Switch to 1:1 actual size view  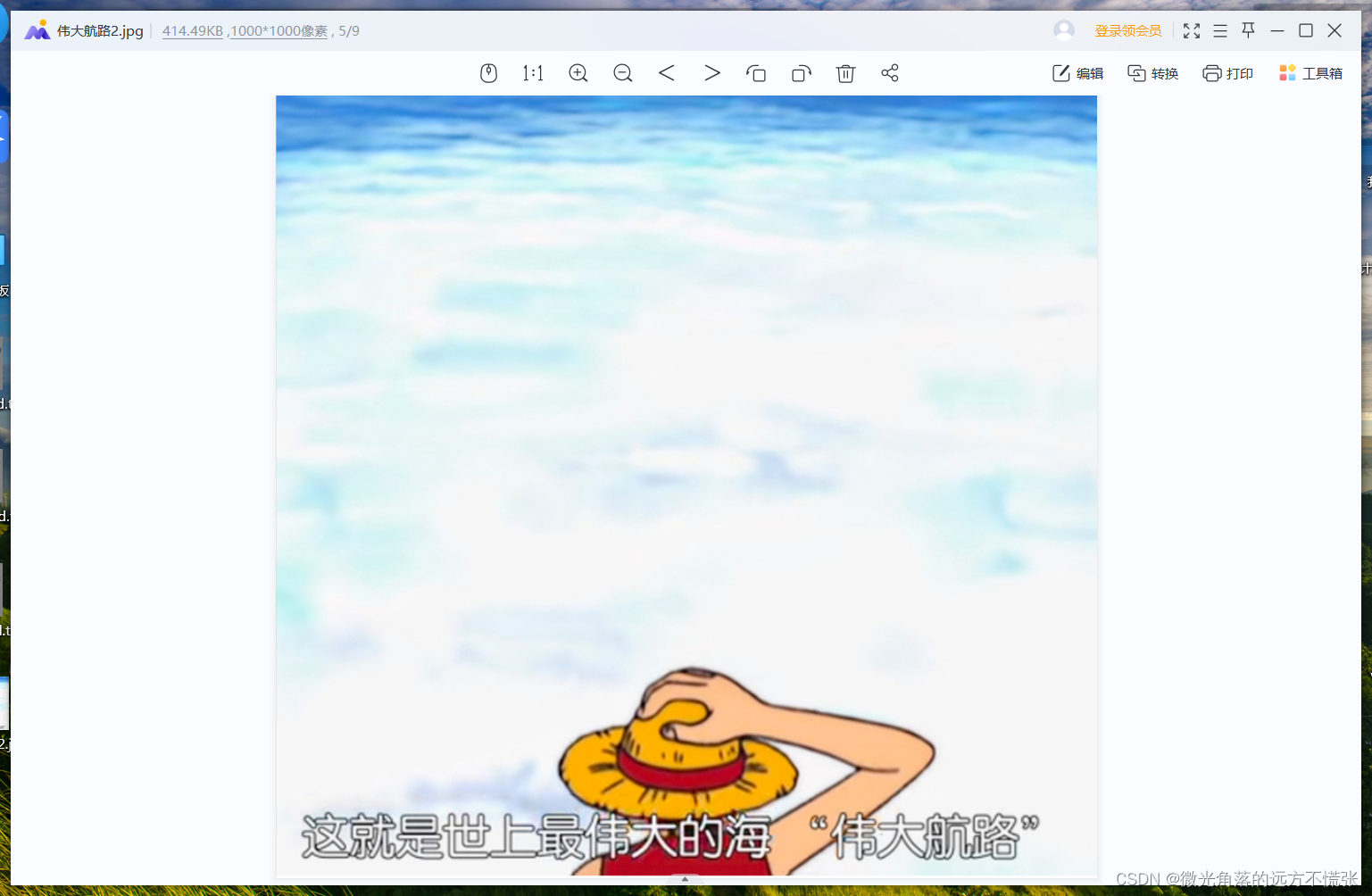(x=532, y=73)
